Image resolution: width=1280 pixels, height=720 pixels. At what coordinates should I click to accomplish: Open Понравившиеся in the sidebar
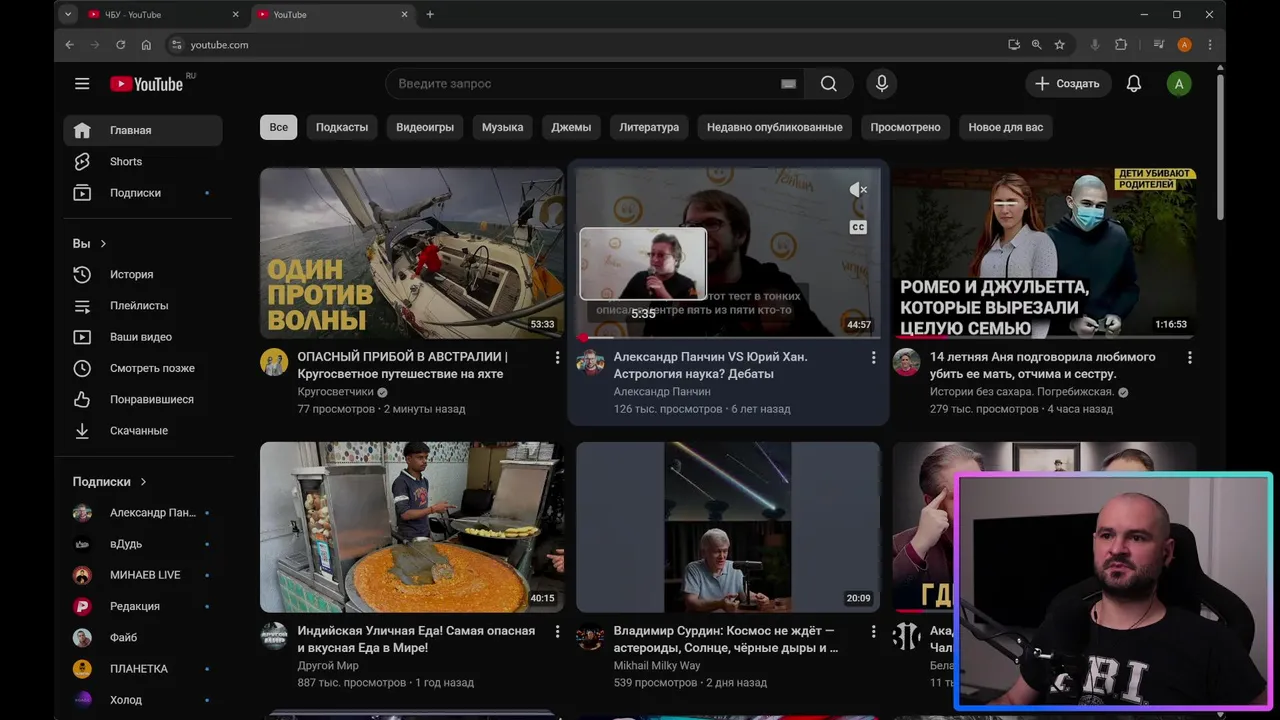point(143,400)
